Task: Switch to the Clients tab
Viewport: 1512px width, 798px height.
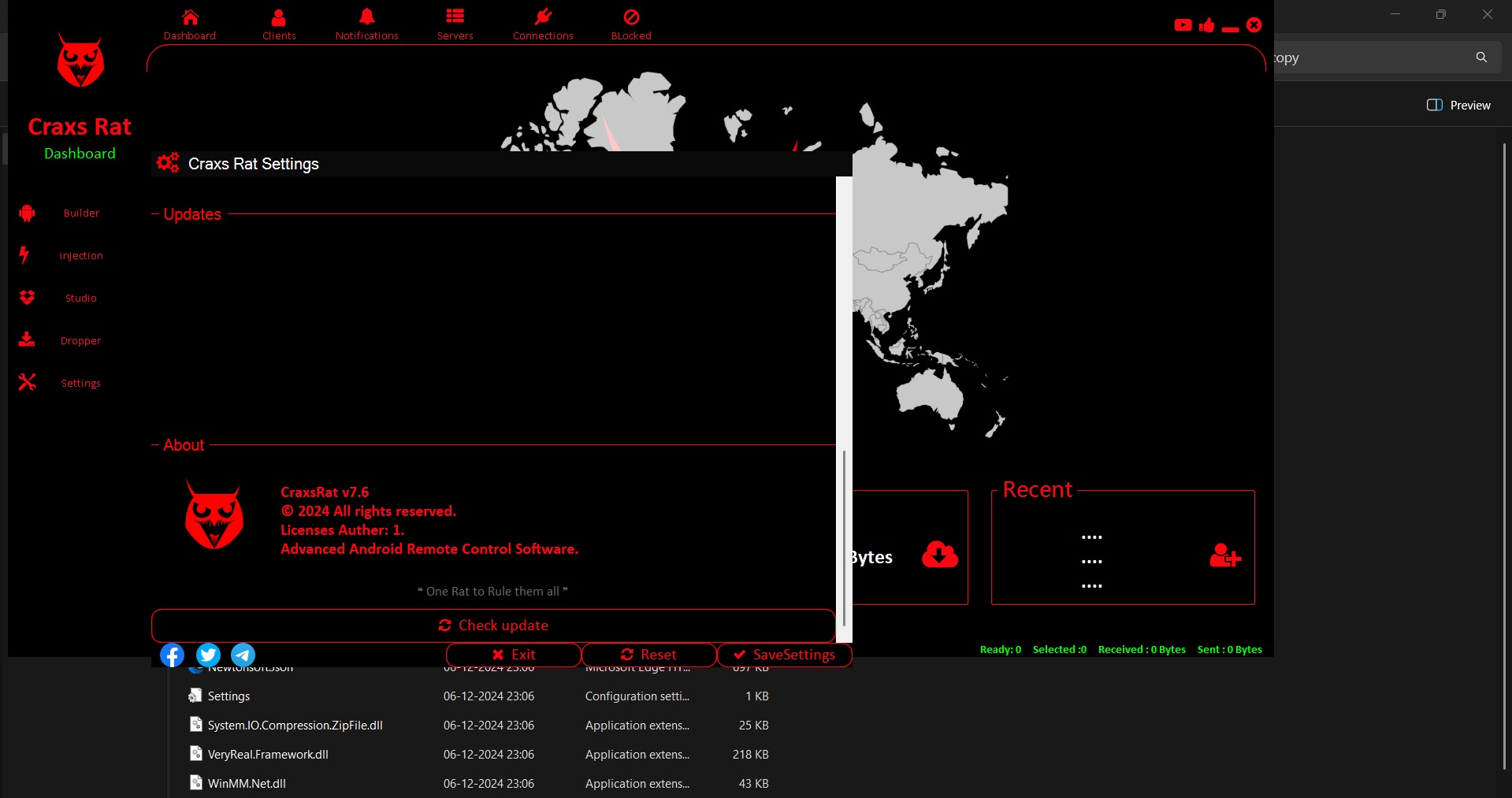Action: coord(279,24)
